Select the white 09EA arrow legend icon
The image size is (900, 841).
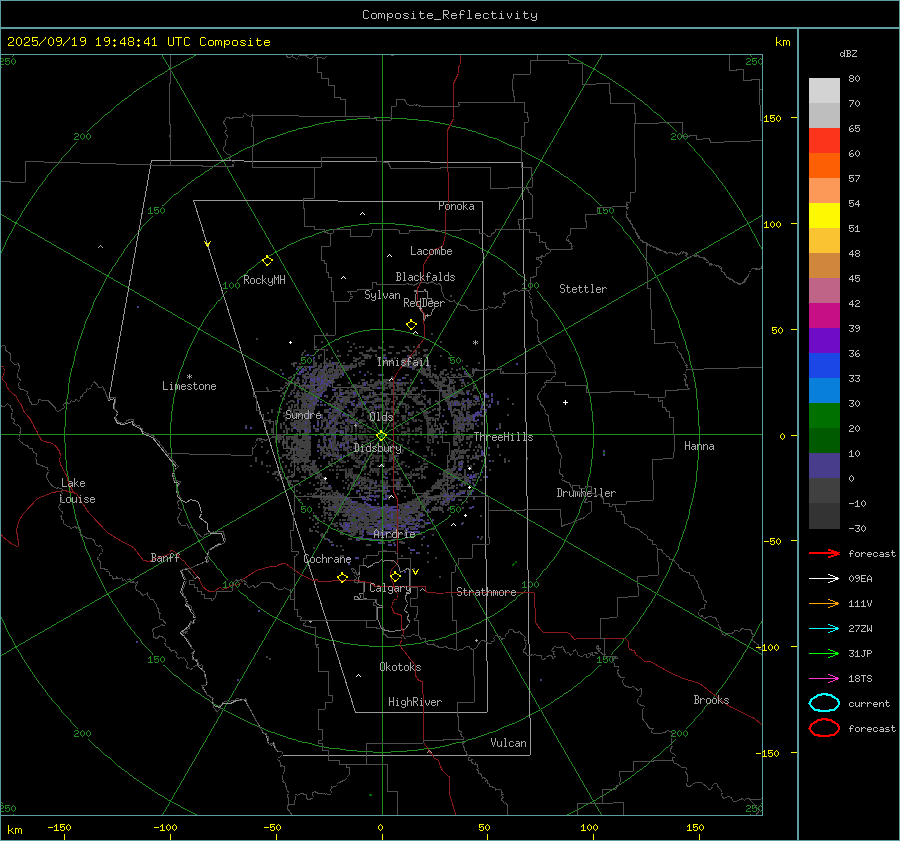(x=824, y=578)
